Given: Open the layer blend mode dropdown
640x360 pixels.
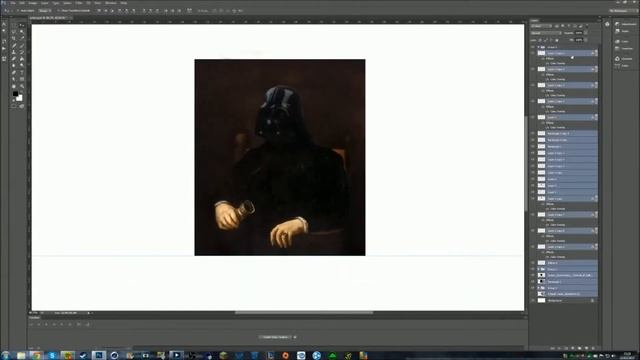Looking at the screenshot, I should point(546,33).
